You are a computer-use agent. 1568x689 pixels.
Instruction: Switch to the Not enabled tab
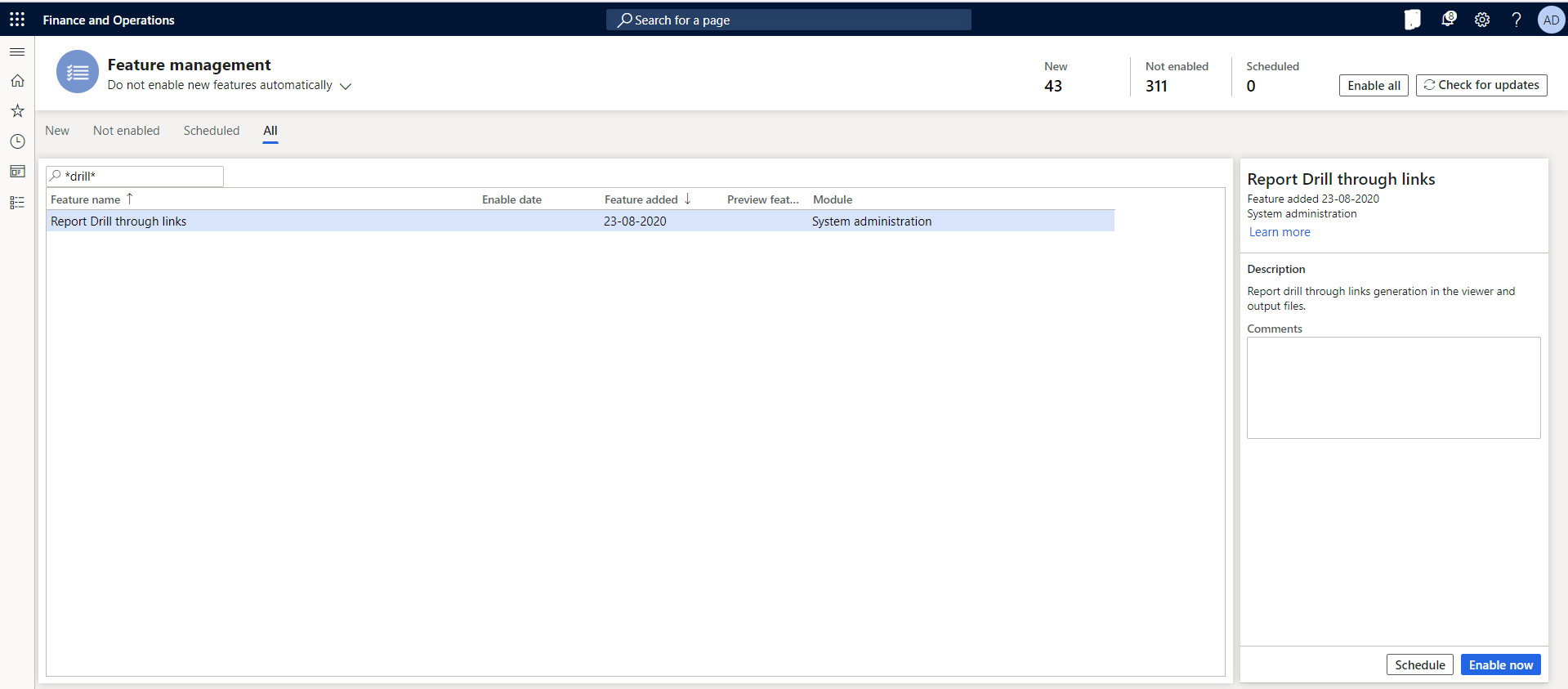point(127,131)
